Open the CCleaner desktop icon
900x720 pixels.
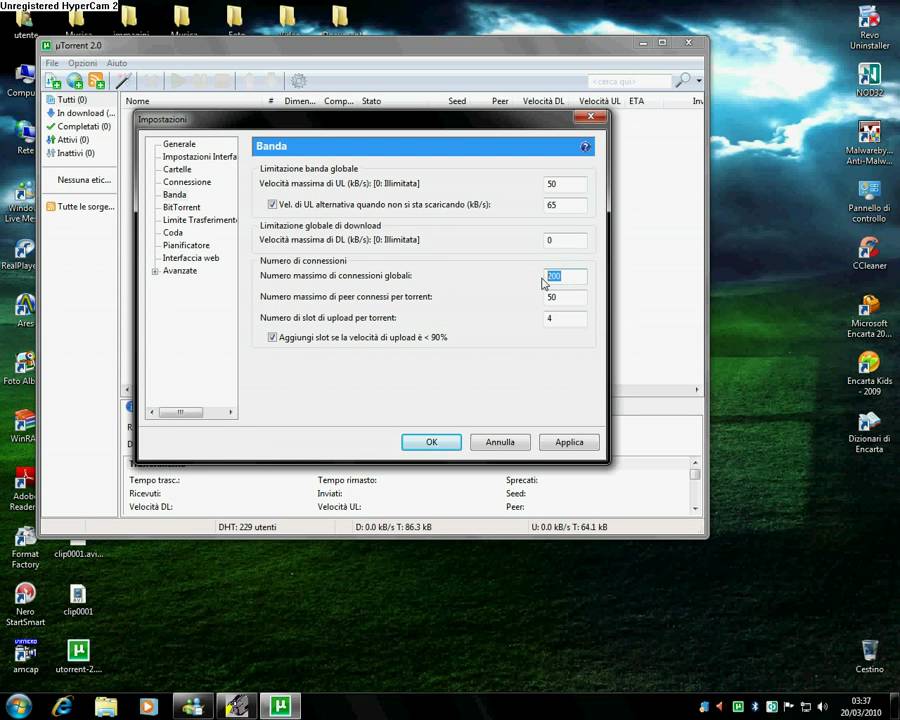click(869, 253)
